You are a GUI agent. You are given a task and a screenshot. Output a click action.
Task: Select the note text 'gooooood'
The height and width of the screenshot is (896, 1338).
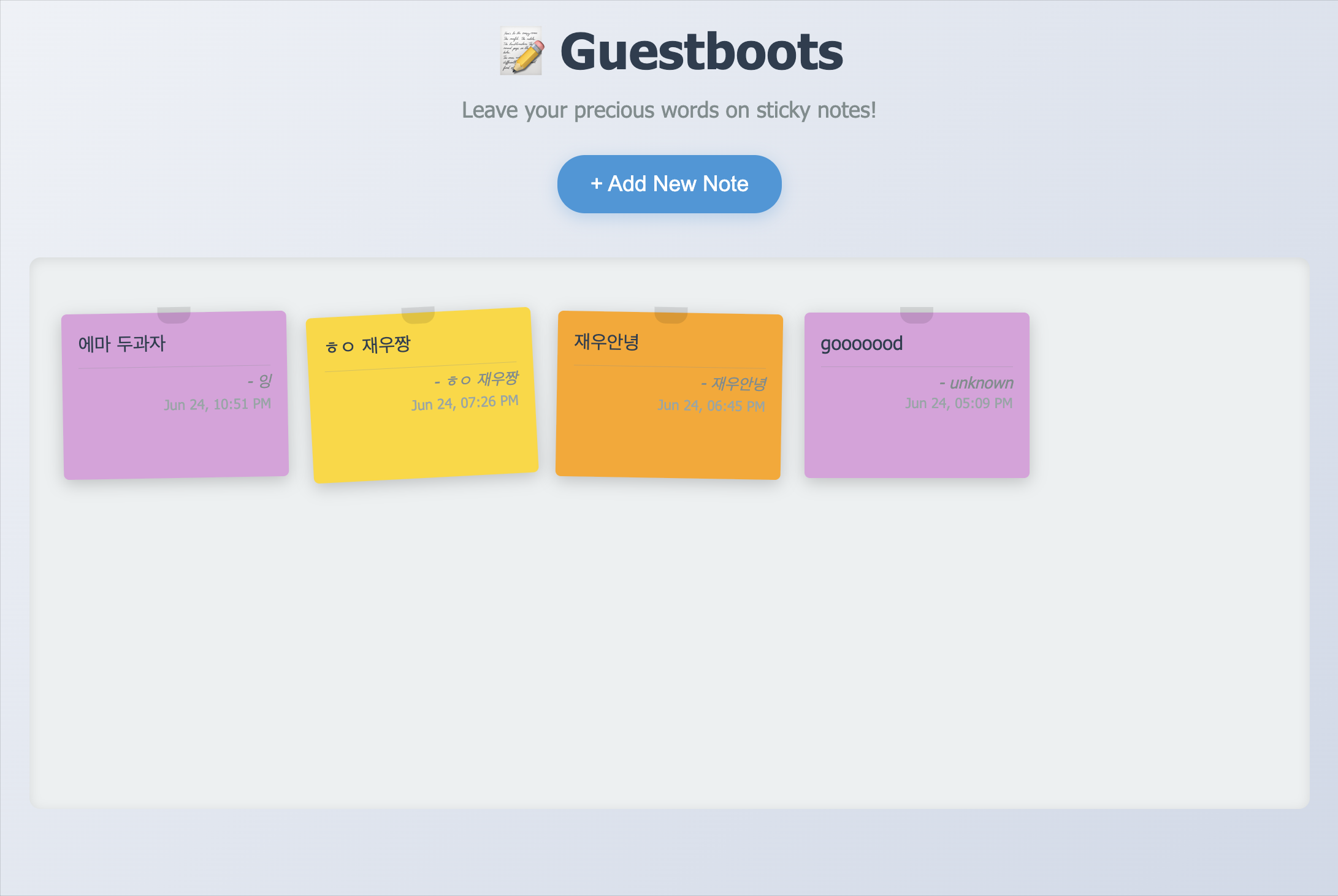pyautogui.click(x=862, y=344)
